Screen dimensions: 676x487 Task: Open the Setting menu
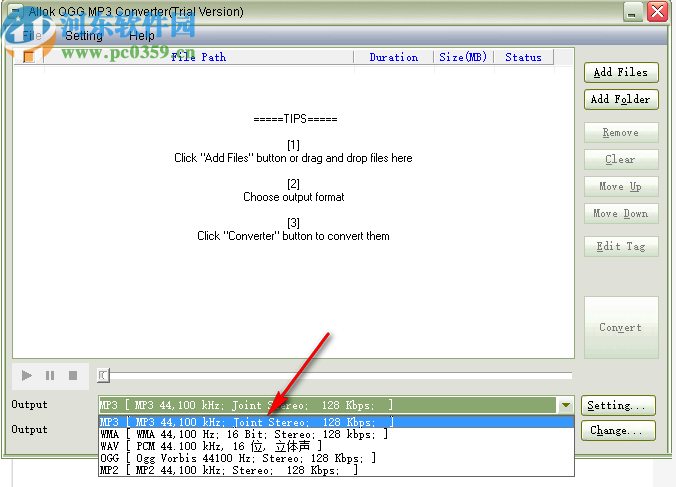pyautogui.click(x=84, y=35)
